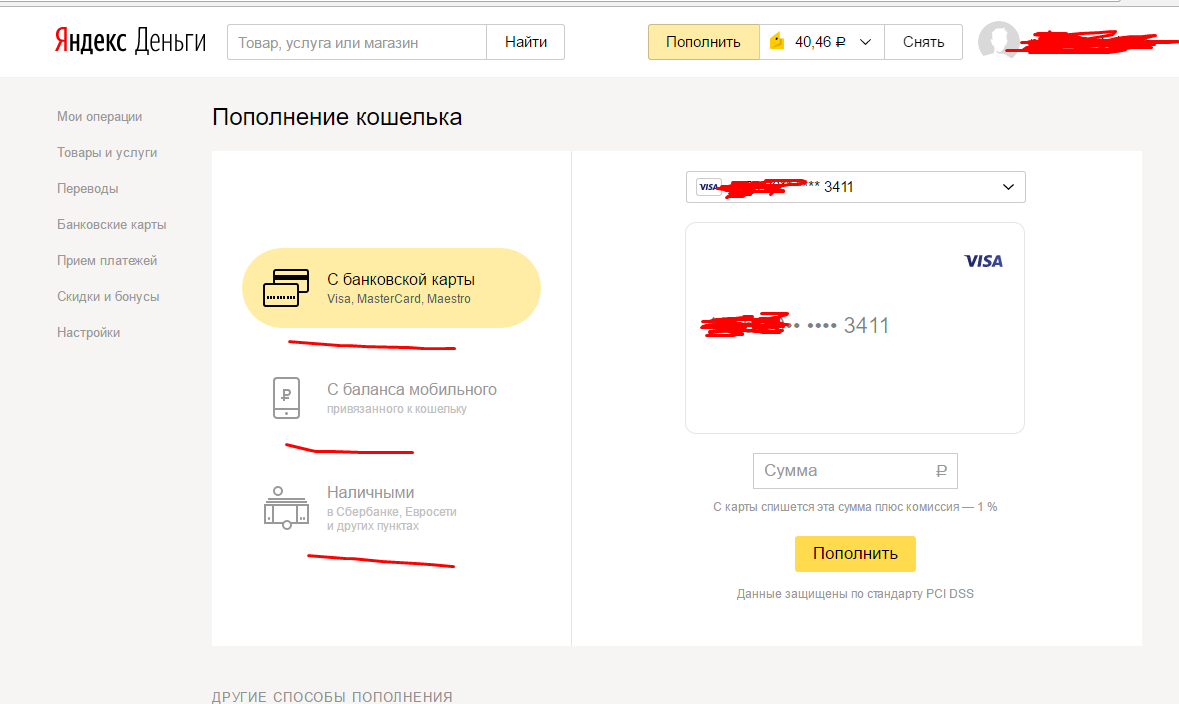Go to Товары и услуги section
The image size is (1179, 704).
coord(107,153)
